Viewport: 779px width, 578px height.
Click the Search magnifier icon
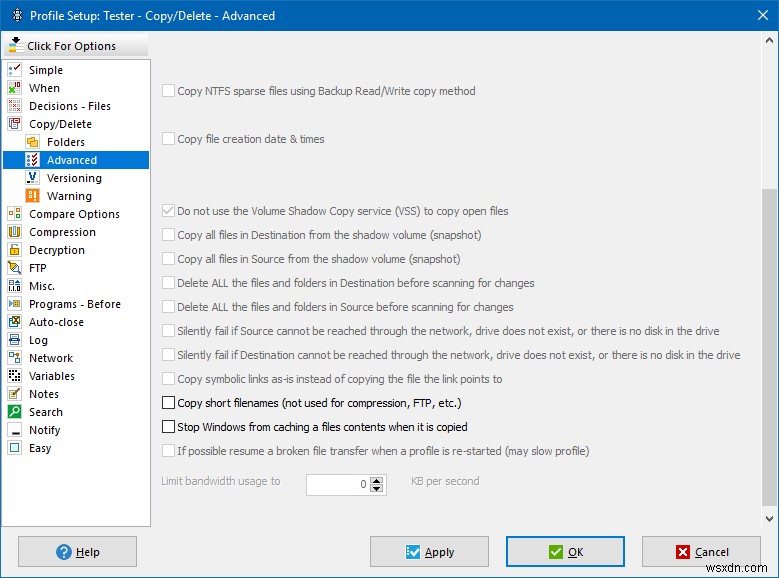14,412
